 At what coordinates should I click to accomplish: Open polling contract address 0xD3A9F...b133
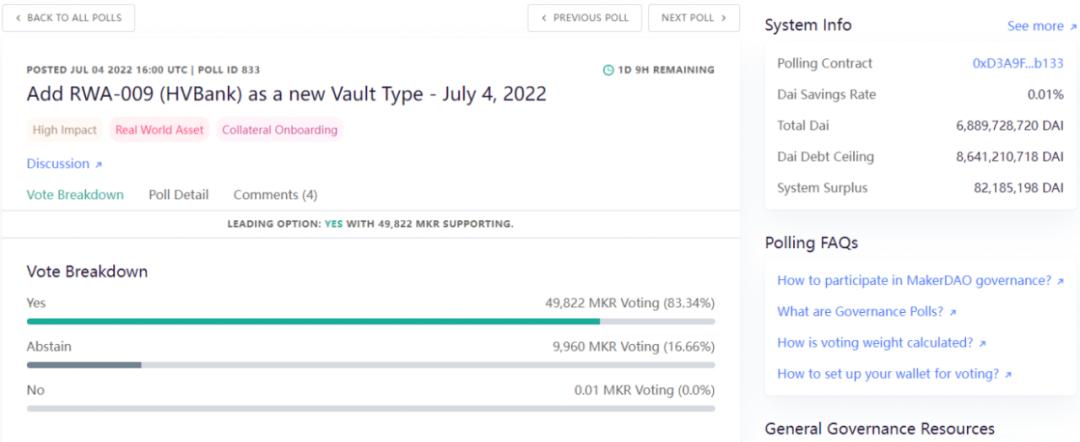[x=1017, y=63]
